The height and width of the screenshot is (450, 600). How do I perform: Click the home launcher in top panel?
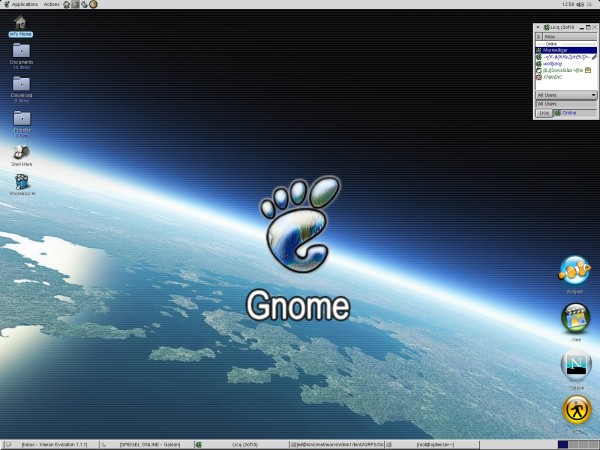pos(67,4)
